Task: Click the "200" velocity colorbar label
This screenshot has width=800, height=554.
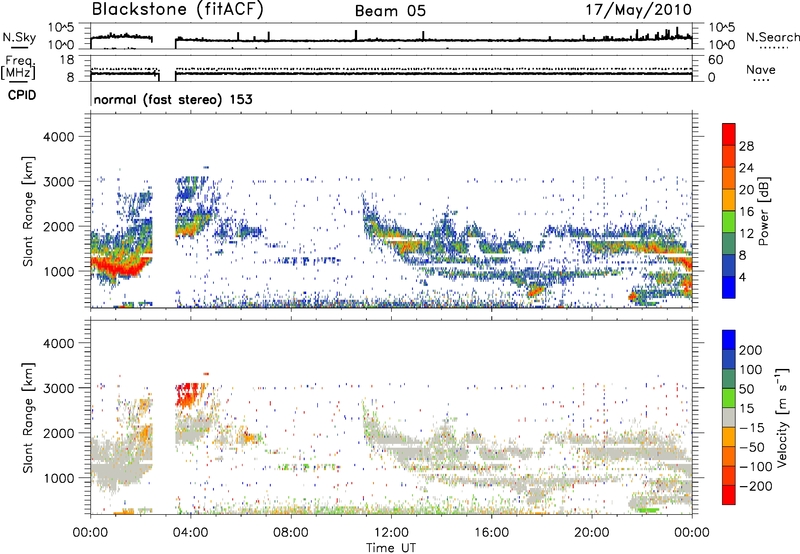Action: (750, 350)
